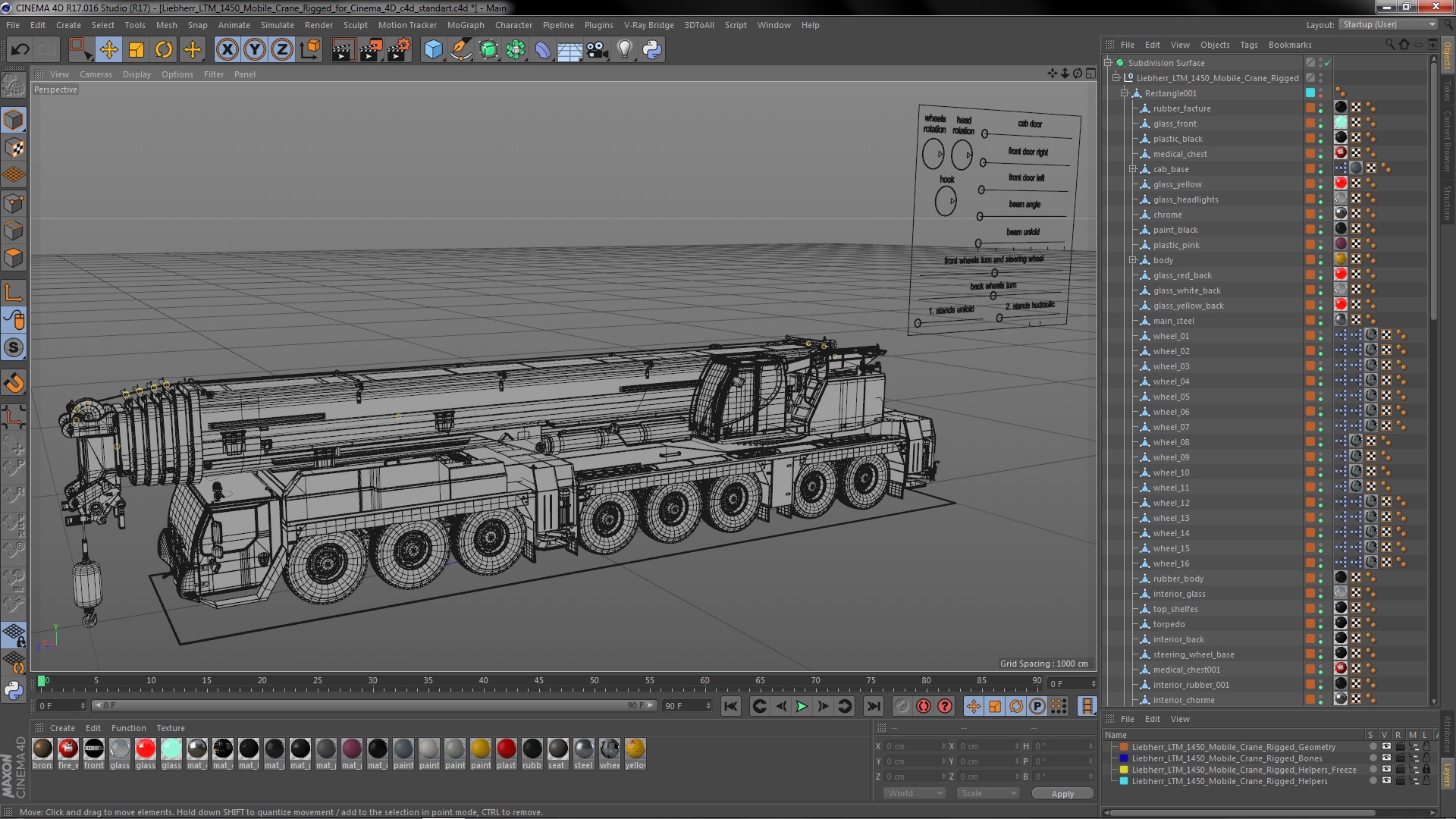Click the X position field
The height and width of the screenshot is (819, 1456).
915,747
